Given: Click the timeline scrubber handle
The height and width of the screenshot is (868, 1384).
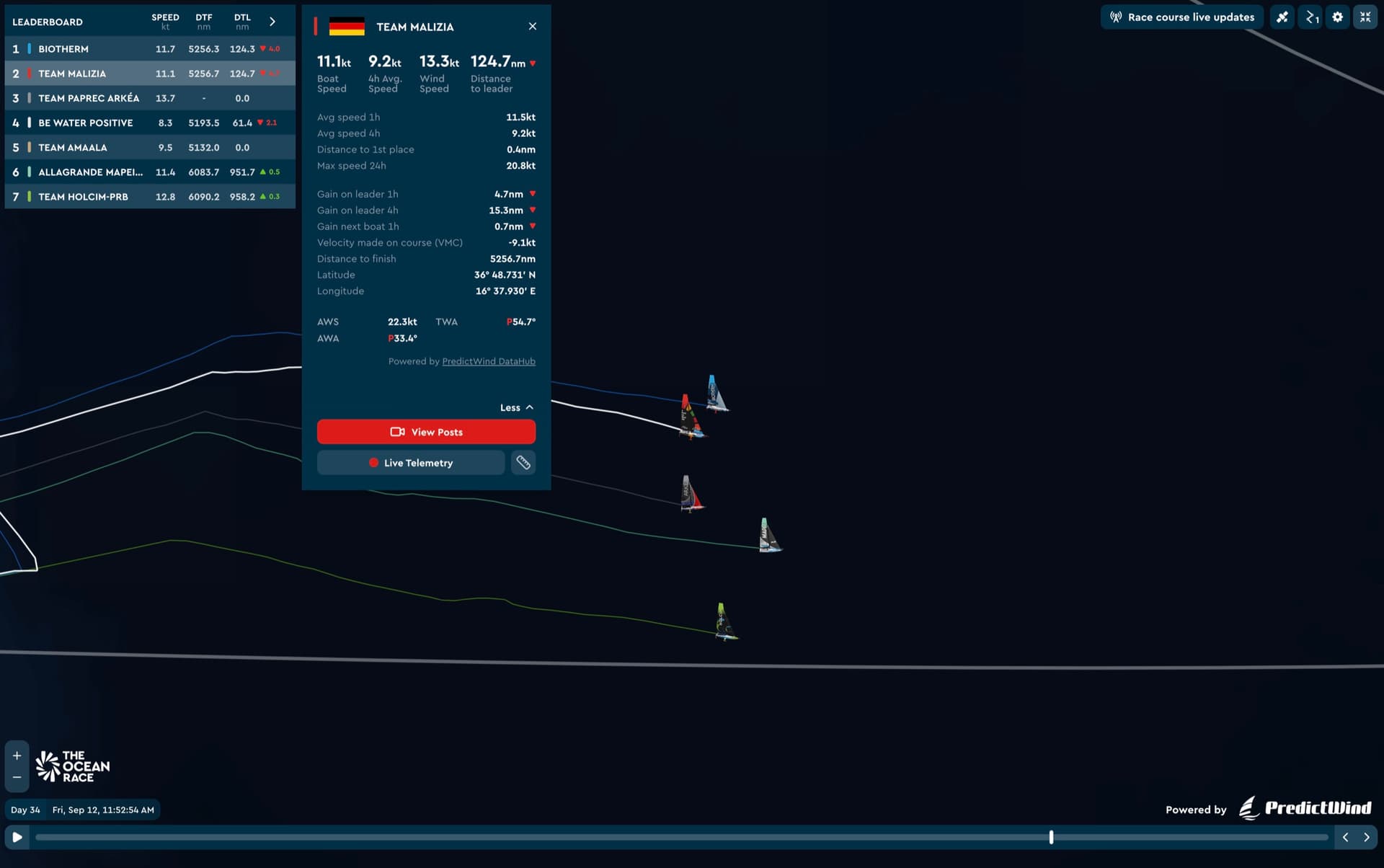Looking at the screenshot, I should 1051,837.
